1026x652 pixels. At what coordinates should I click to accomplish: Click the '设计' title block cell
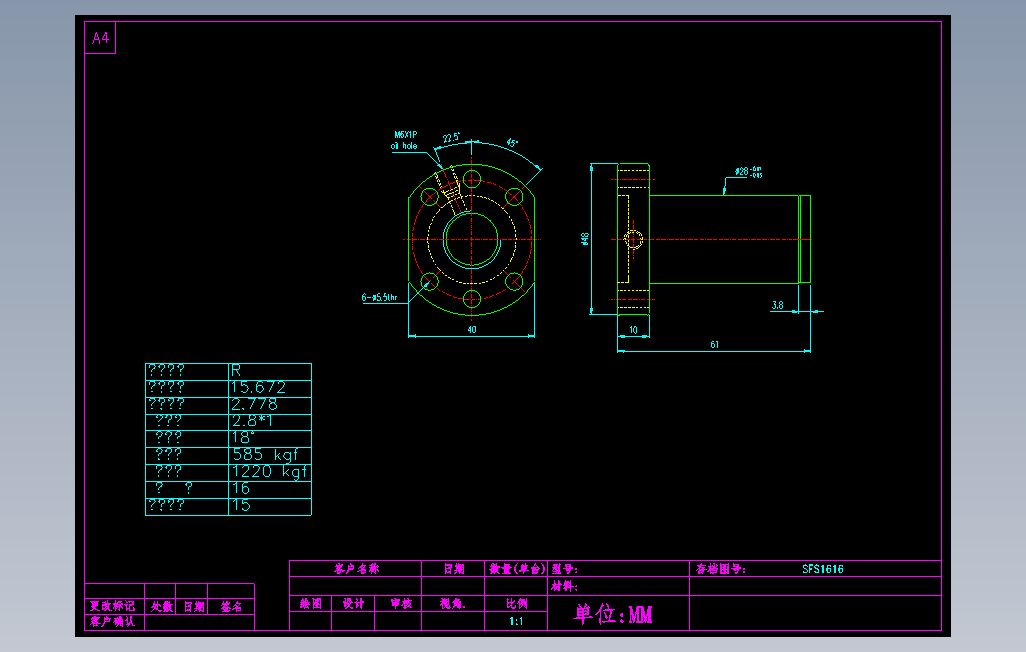point(353,604)
